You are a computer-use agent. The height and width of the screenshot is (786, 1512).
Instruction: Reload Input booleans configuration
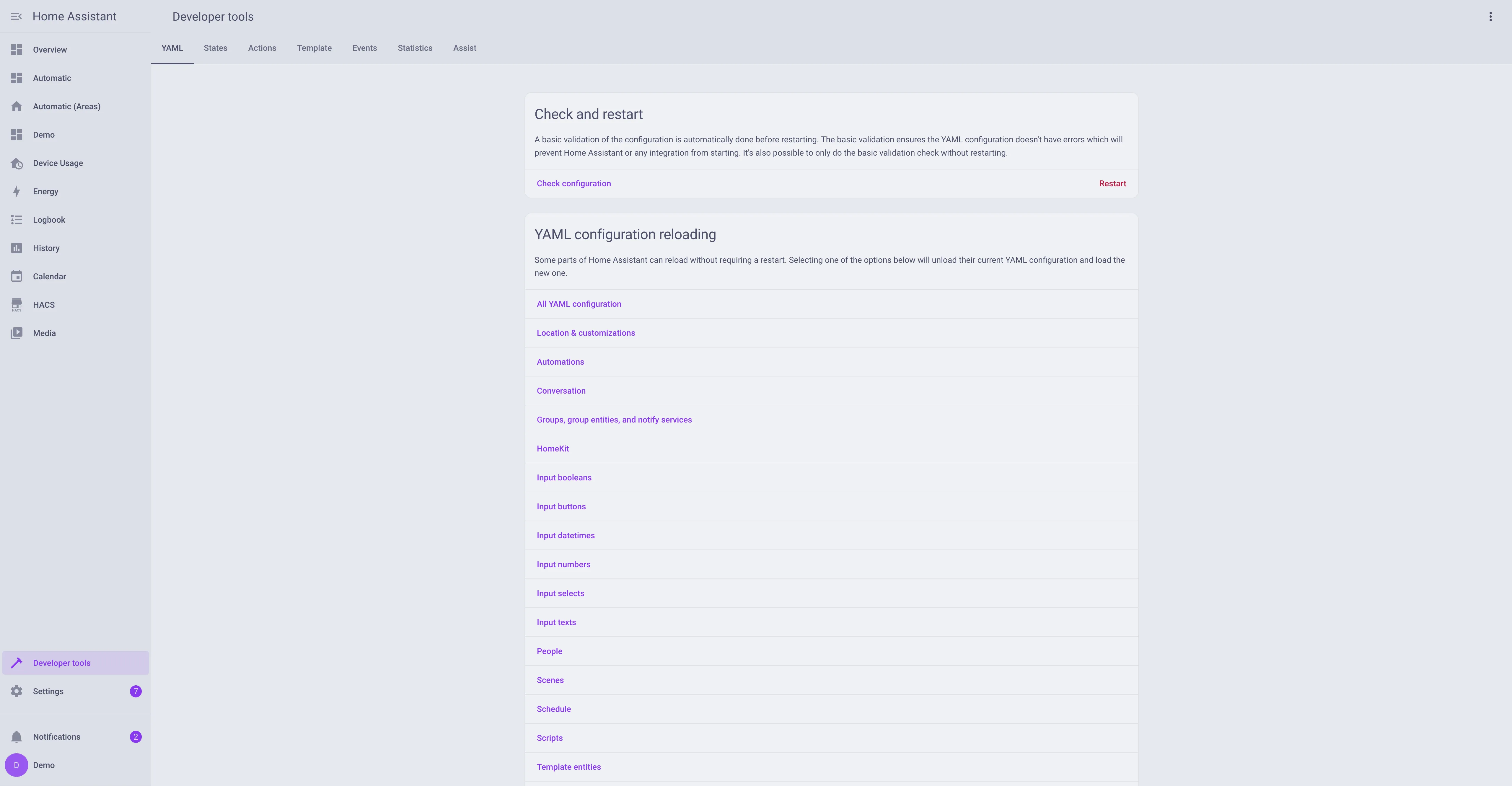click(x=563, y=478)
